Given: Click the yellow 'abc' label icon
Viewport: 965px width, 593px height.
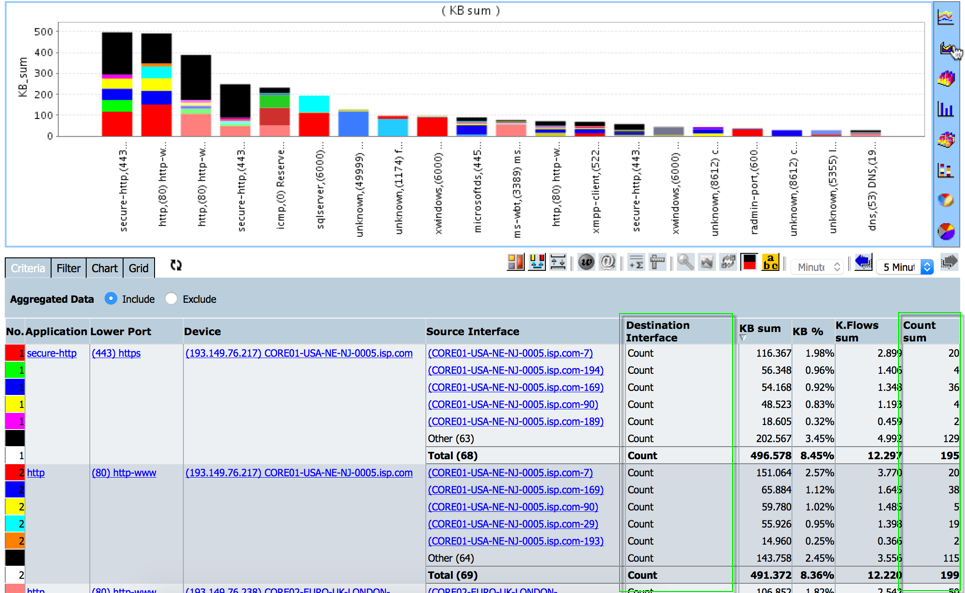Looking at the screenshot, I should pos(770,263).
